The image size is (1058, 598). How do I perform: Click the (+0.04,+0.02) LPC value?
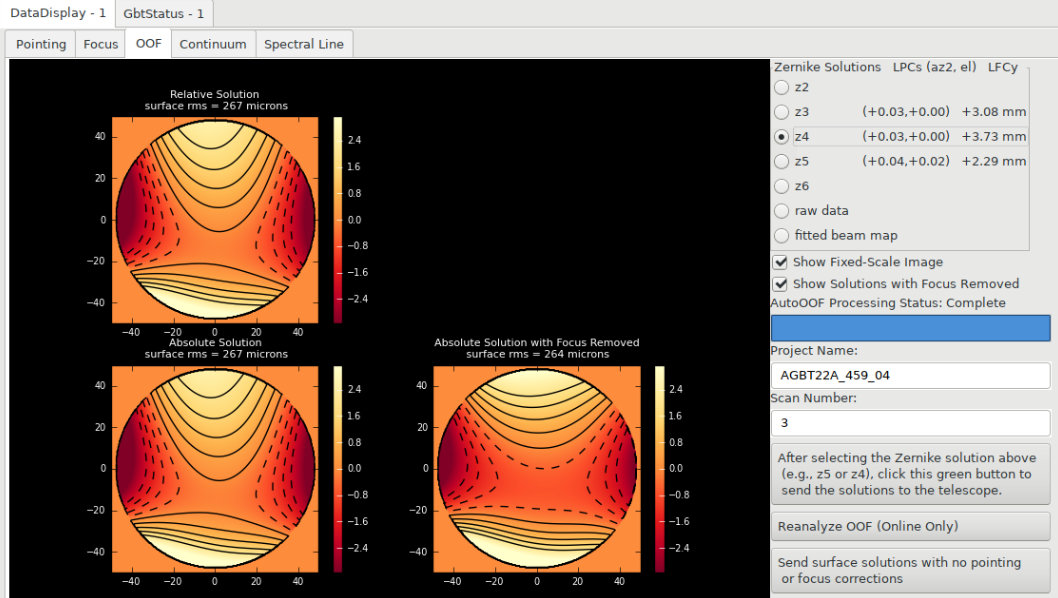[906, 161]
